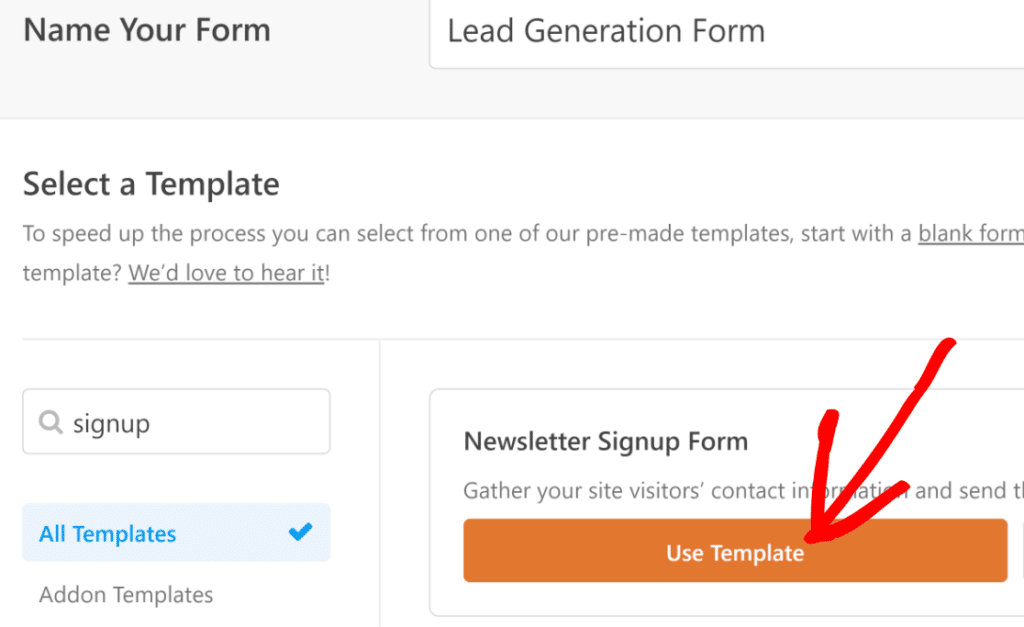Screen dimensions: 1024x627
Task: Click the blue checkmark beside All Templates
Action: point(300,533)
